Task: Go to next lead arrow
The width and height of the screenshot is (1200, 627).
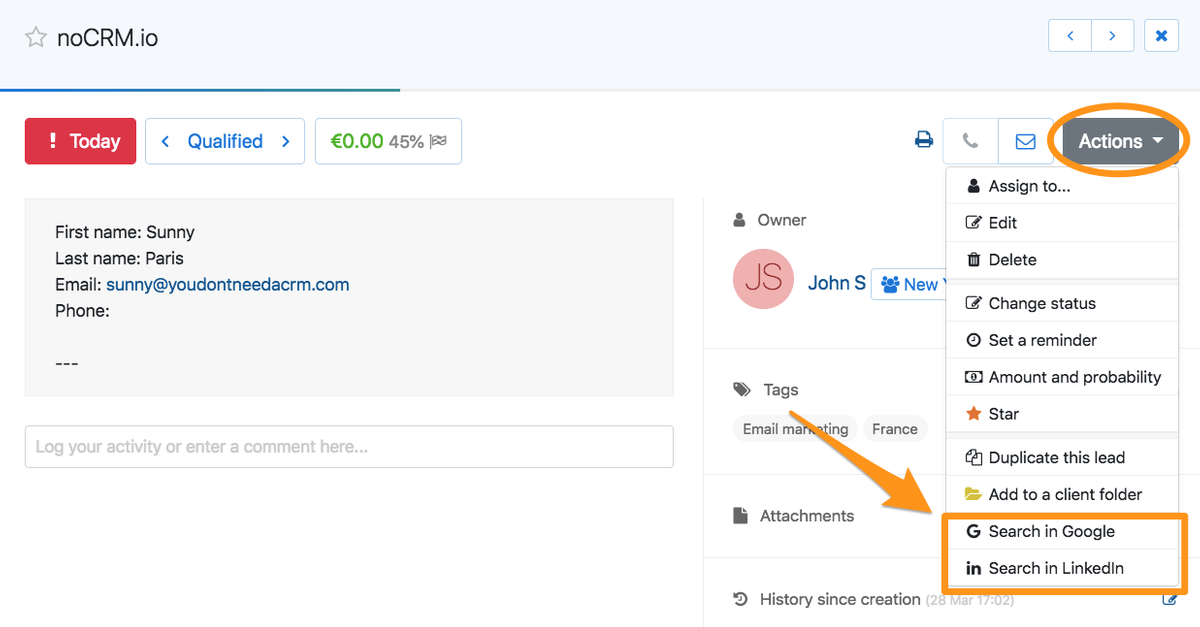Action: click(1113, 36)
